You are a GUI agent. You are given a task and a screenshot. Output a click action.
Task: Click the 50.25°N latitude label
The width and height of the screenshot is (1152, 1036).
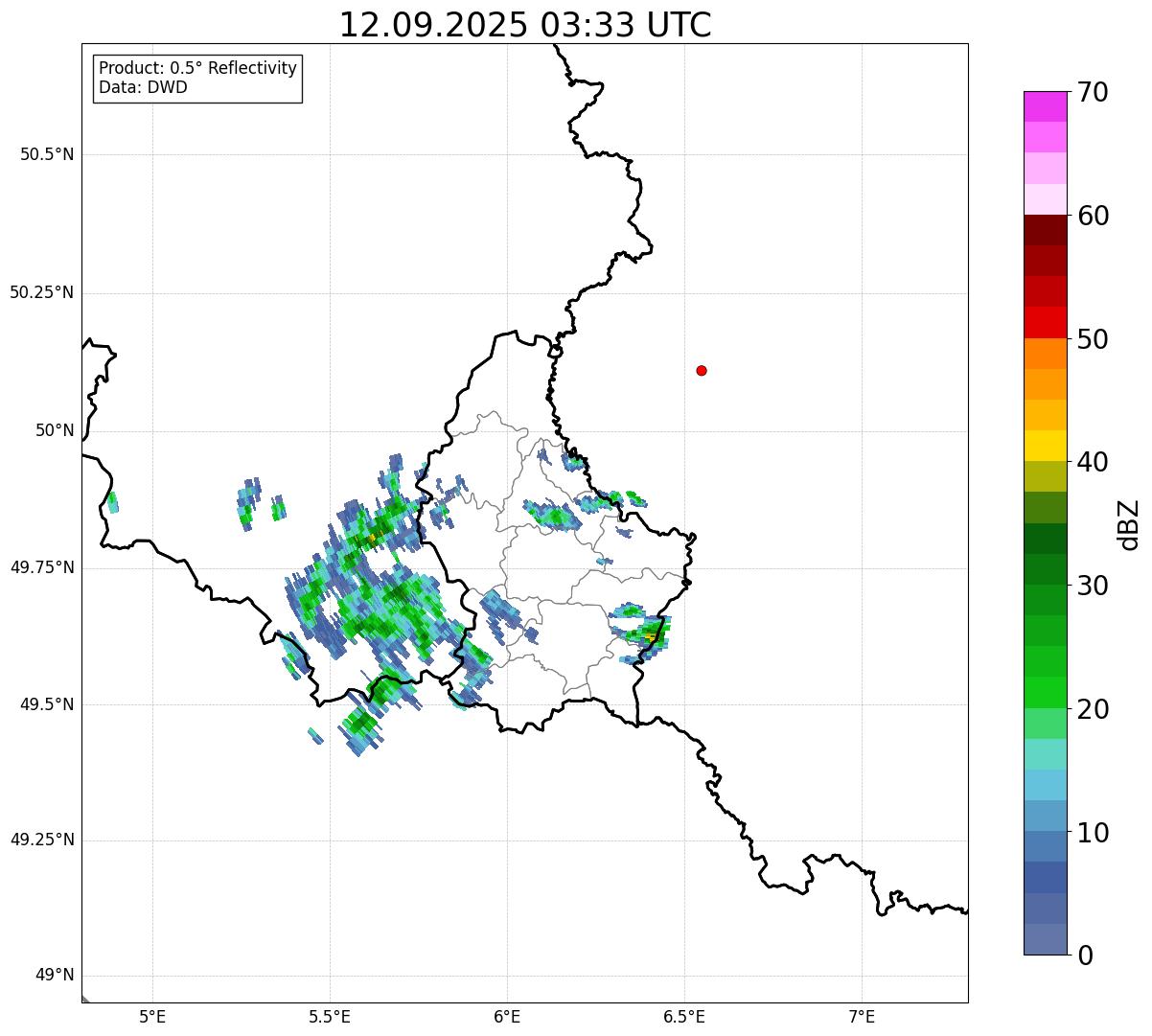42,292
